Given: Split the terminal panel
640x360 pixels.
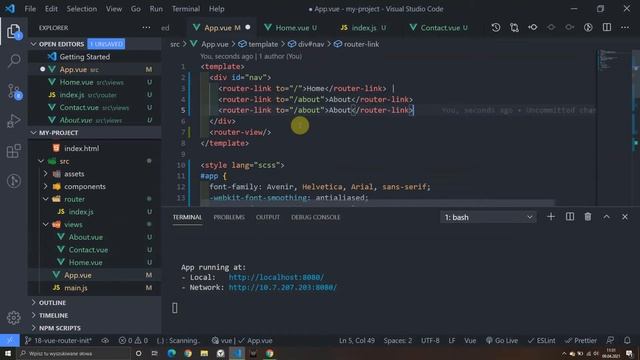Looking at the screenshot, I should click(570, 217).
